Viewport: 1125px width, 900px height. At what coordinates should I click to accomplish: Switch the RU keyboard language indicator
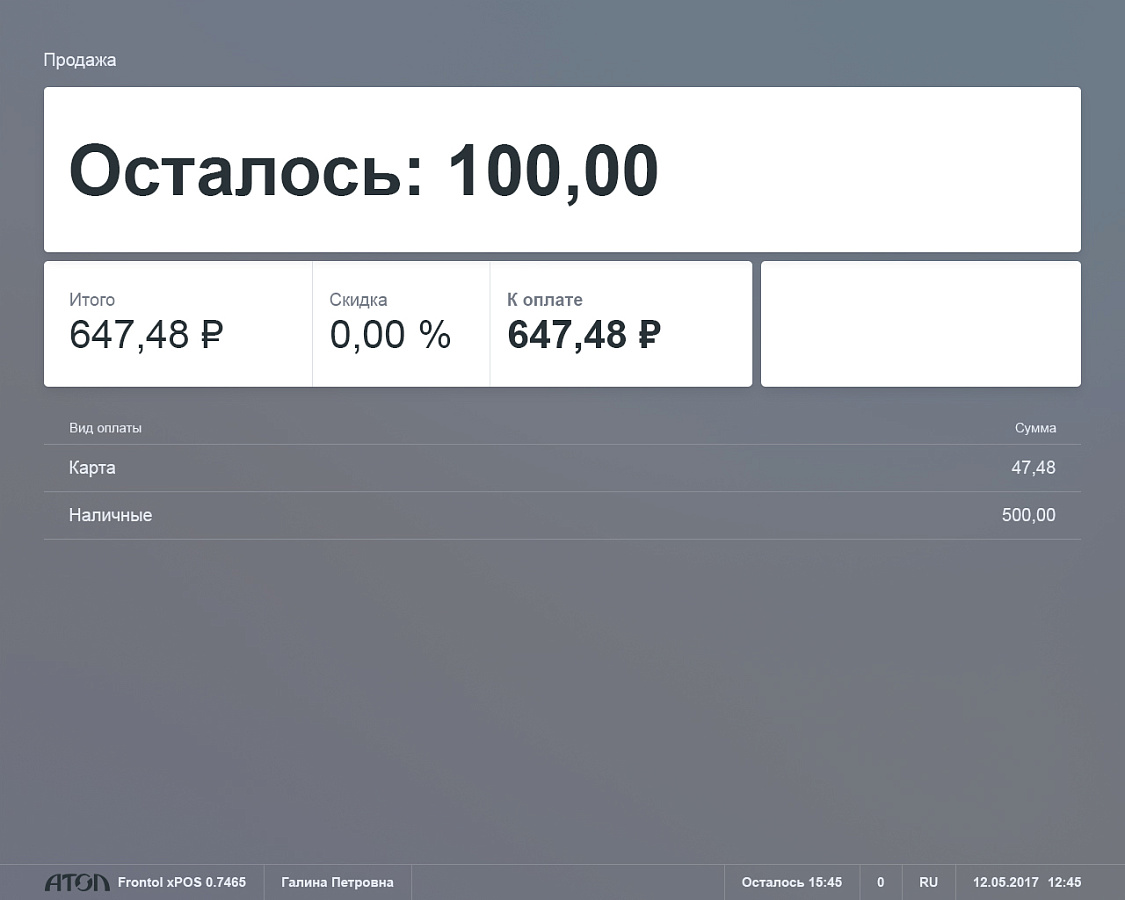coord(928,882)
